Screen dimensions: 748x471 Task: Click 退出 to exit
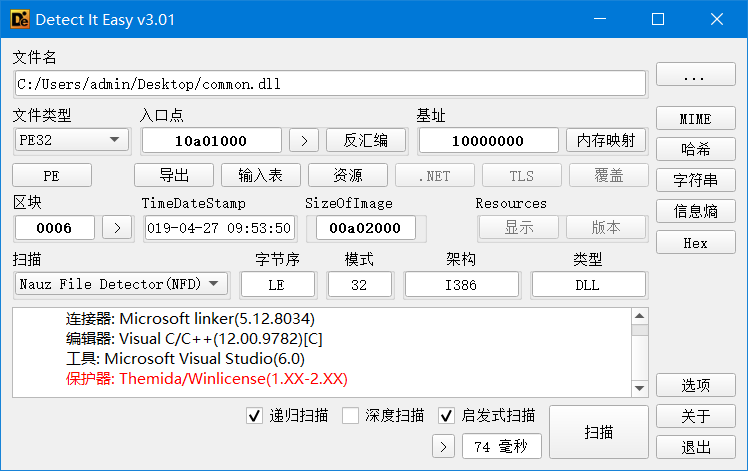[696, 447]
